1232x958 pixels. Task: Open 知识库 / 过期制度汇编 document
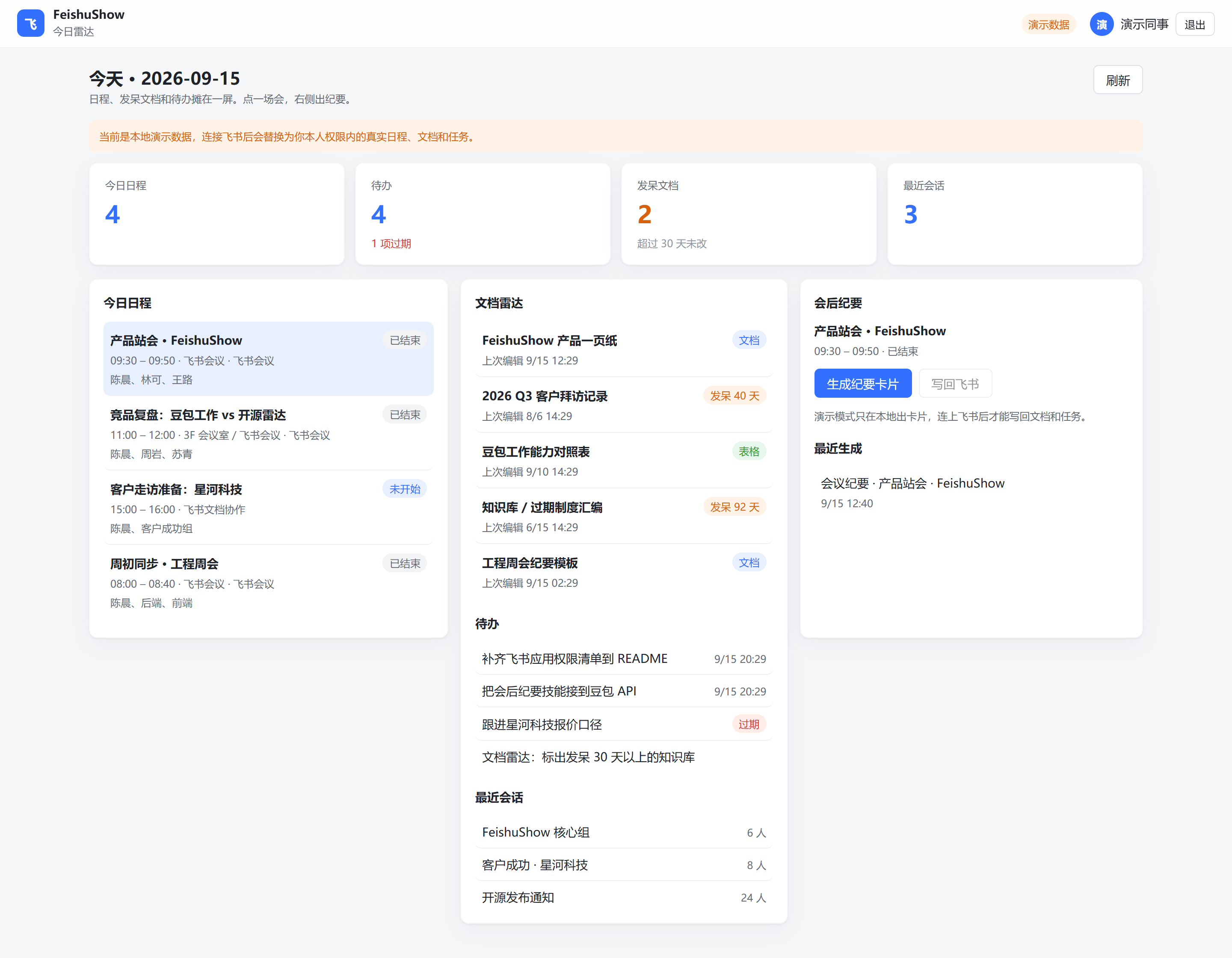(x=624, y=517)
